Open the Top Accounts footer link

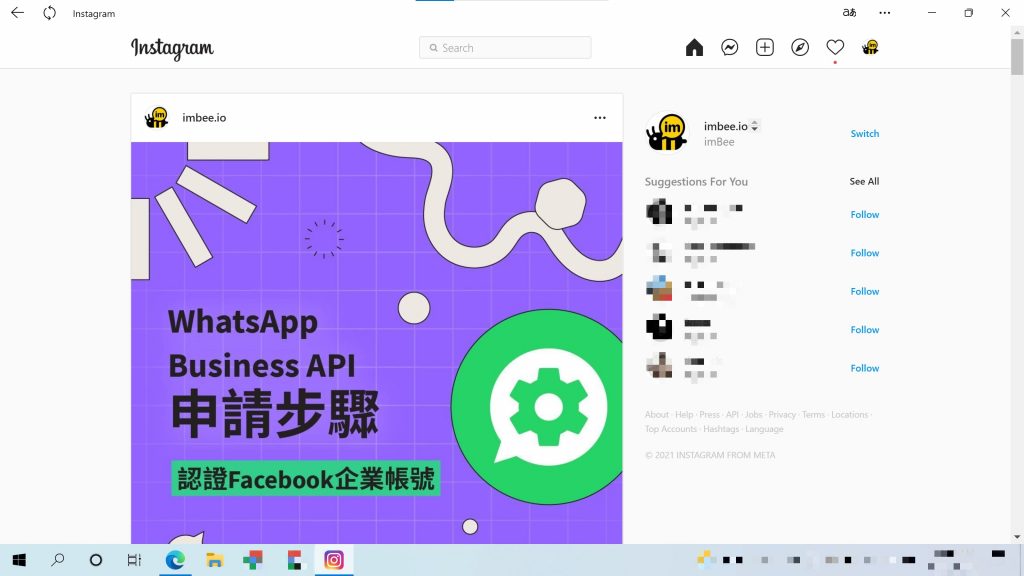pyautogui.click(x=671, y=429)
